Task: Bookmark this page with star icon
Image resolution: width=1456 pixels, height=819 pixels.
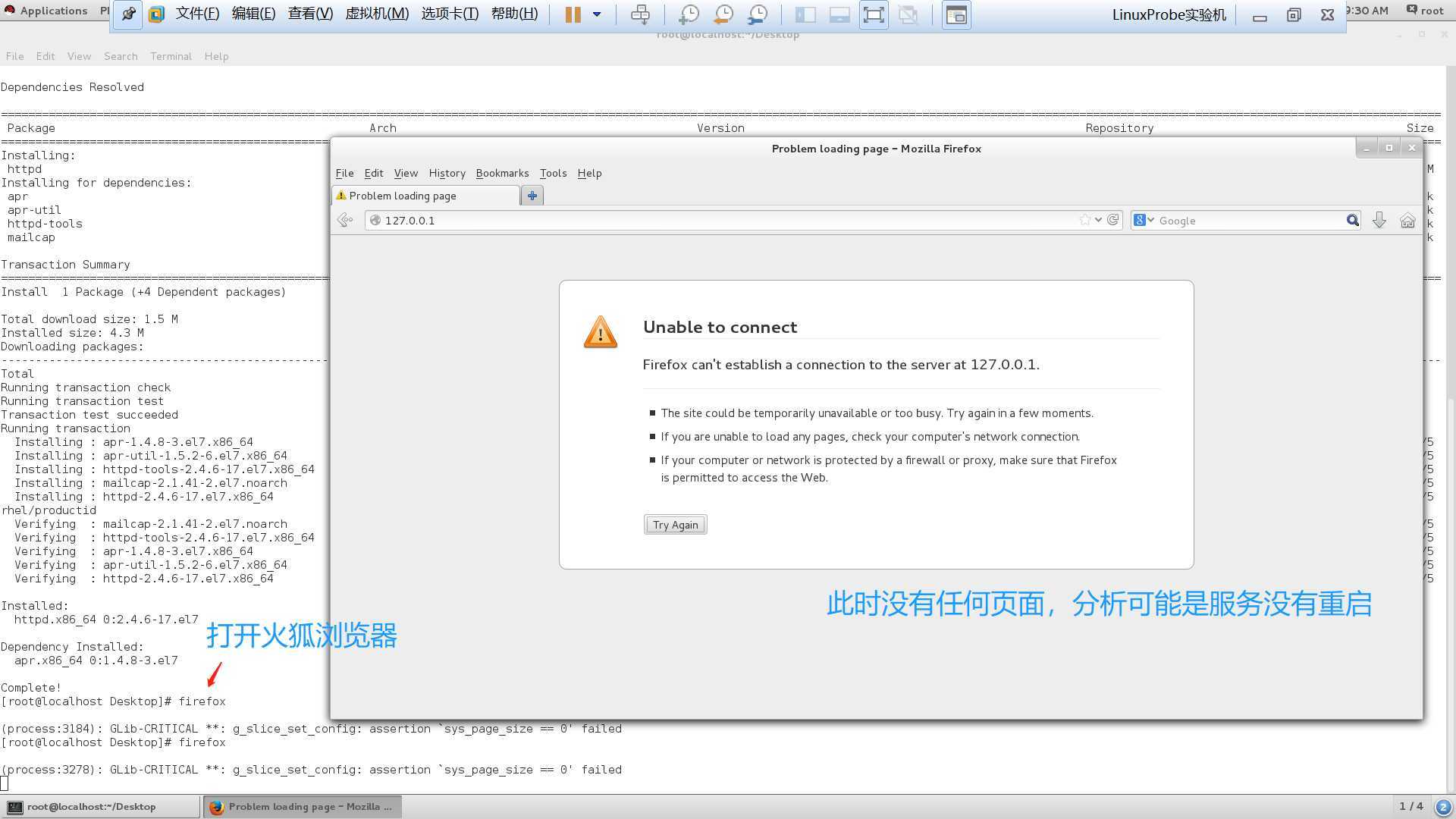Action: 1084,220
